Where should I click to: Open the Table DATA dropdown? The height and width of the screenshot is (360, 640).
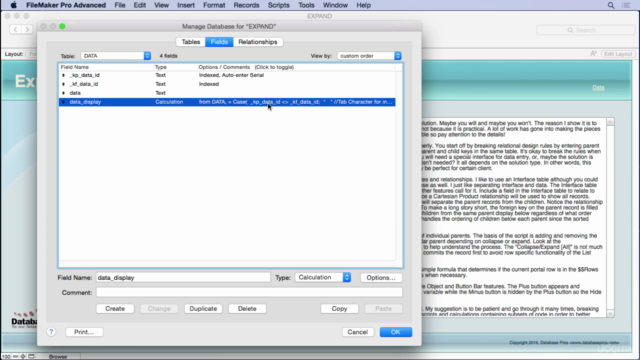pyautogui.click(x=116, y=56)
